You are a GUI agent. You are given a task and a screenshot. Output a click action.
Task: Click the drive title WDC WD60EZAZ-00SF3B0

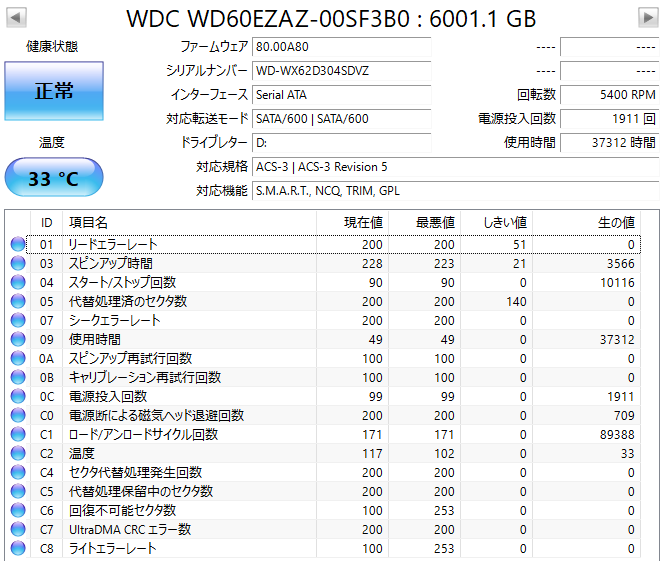[268, 19]
